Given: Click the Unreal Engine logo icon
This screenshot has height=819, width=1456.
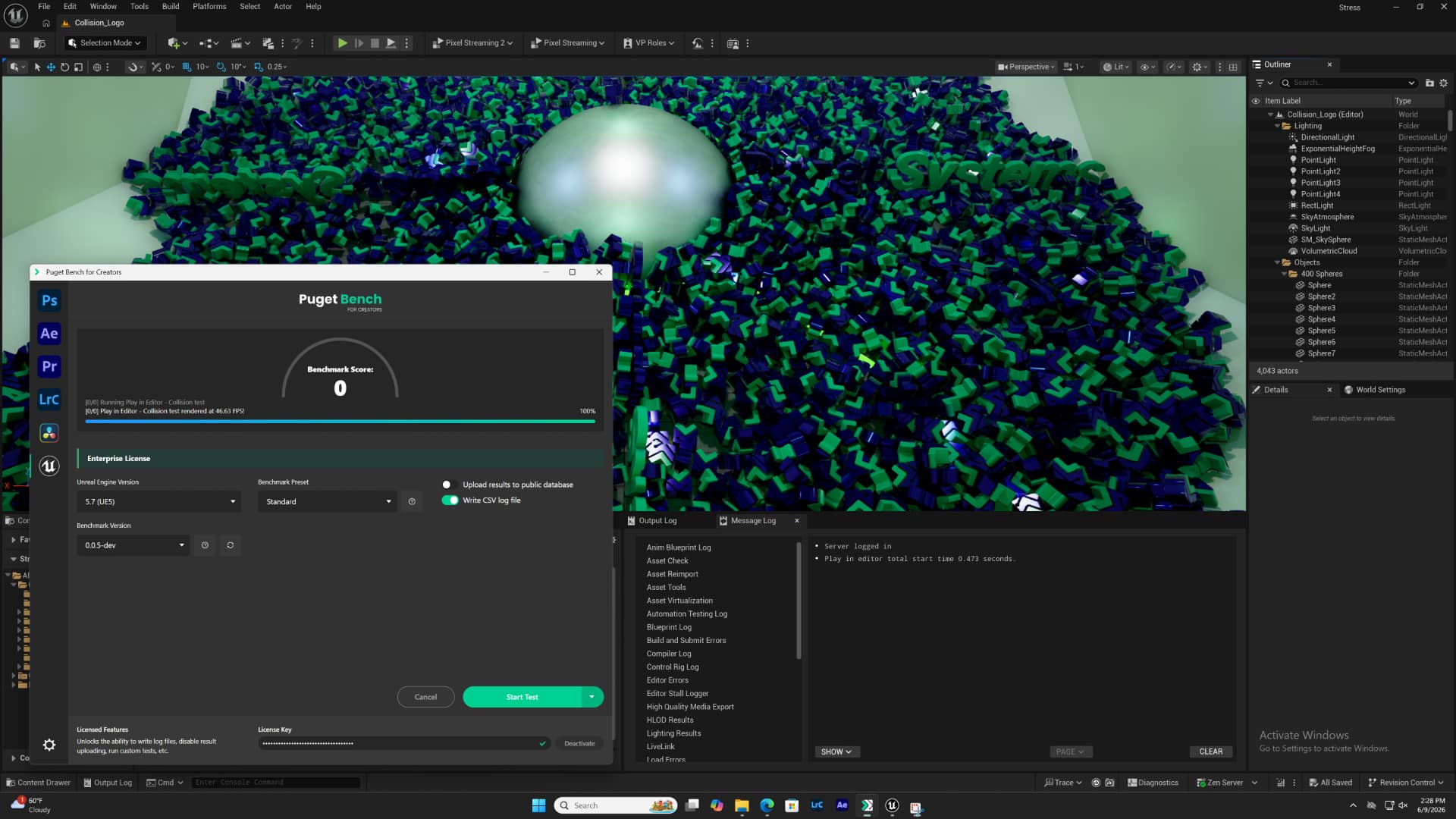Looking at the screenshot, I should pyautogui.click(x=15, y=14).
